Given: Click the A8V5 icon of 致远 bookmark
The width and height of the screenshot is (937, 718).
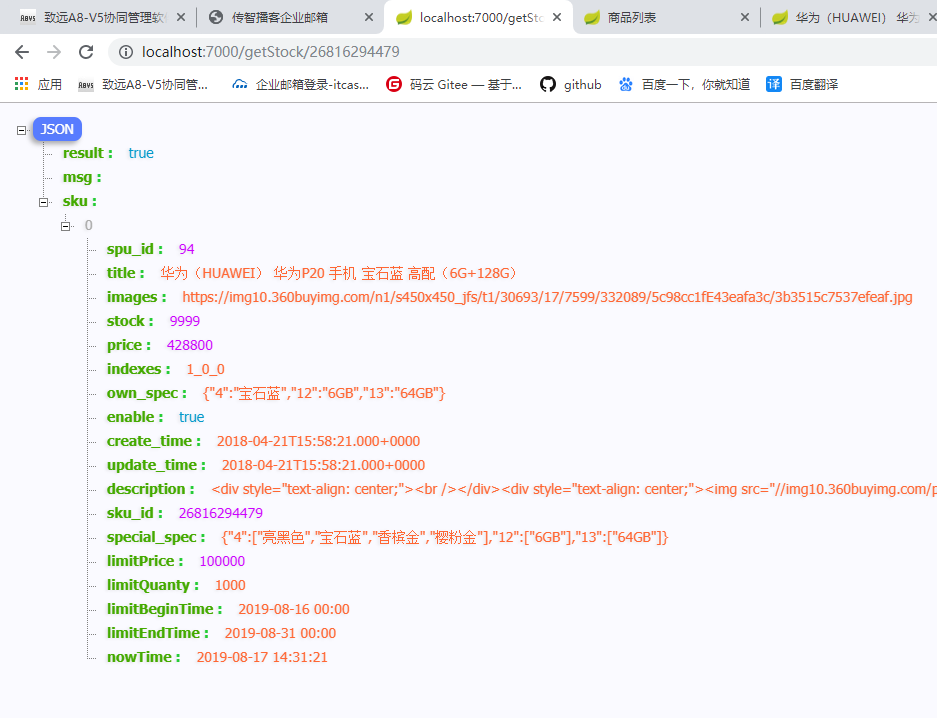Looking at the screenshot, I should 86,85.
